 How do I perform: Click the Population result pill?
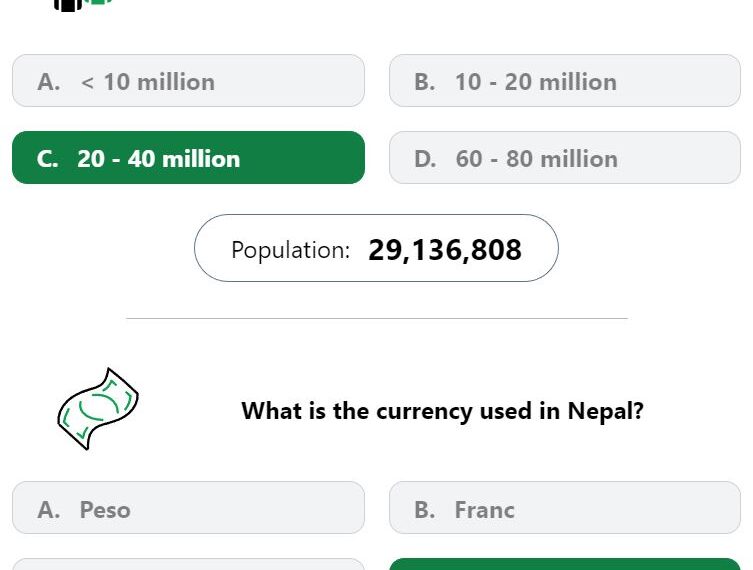[376, 248]
